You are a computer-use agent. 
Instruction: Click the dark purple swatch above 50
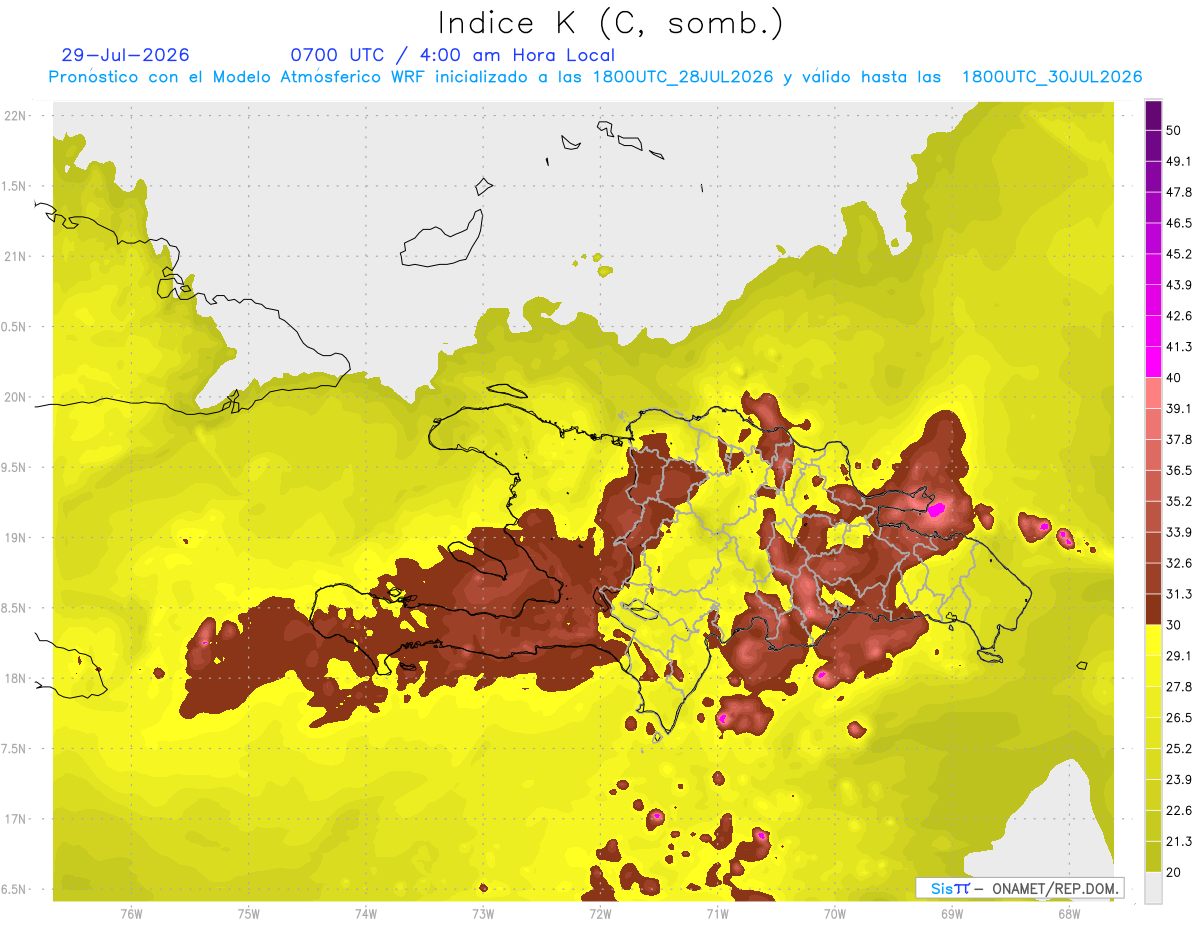pos(1153,115)
